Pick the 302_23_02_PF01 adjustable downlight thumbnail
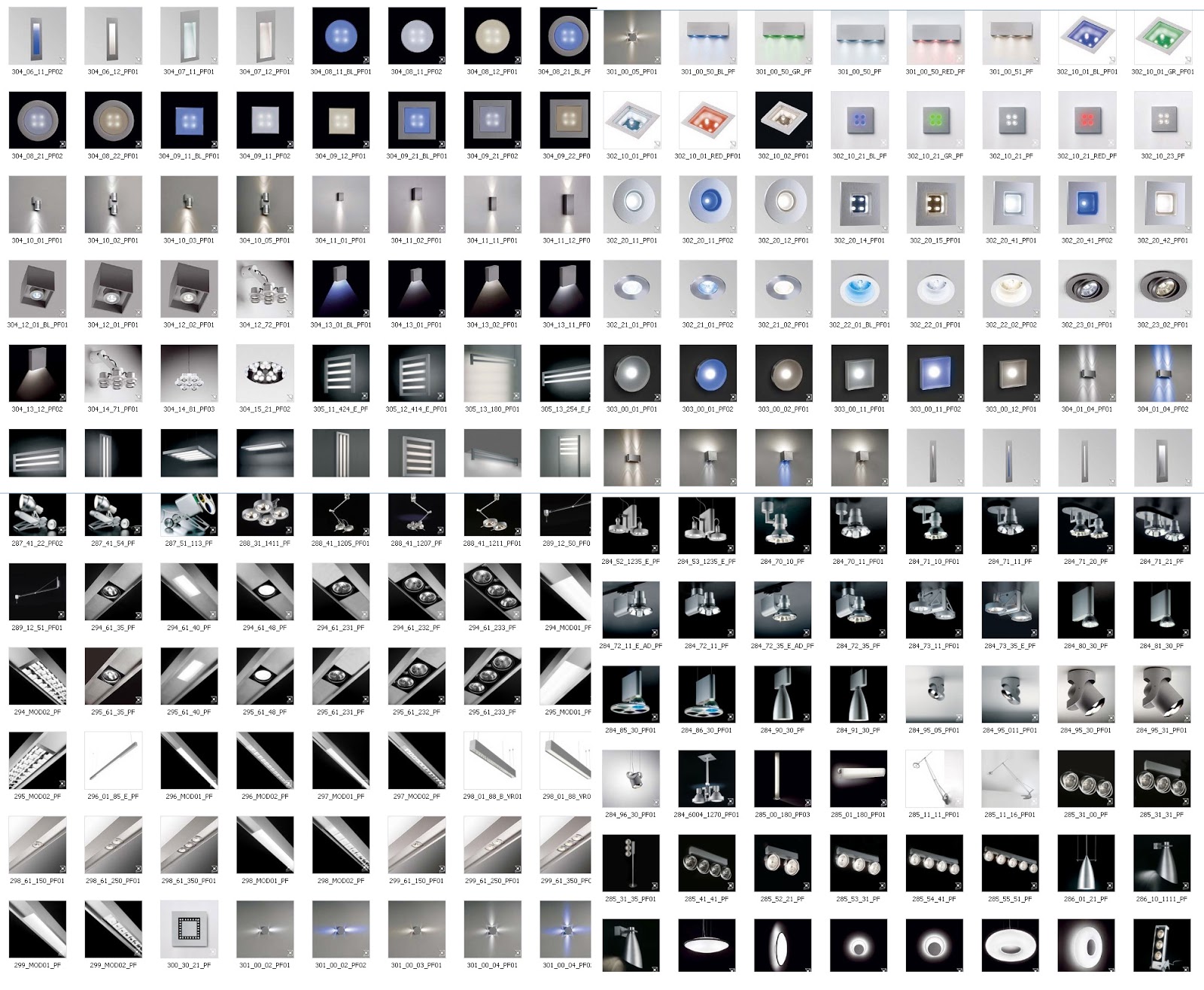This screenshot has width=1204, height=990. (1163, 288)
